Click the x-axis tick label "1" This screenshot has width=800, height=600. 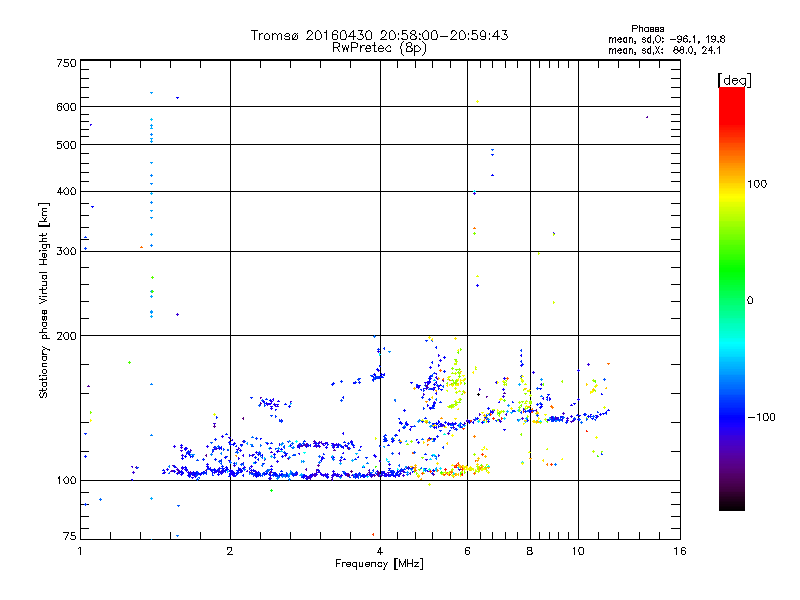point(80,551)
